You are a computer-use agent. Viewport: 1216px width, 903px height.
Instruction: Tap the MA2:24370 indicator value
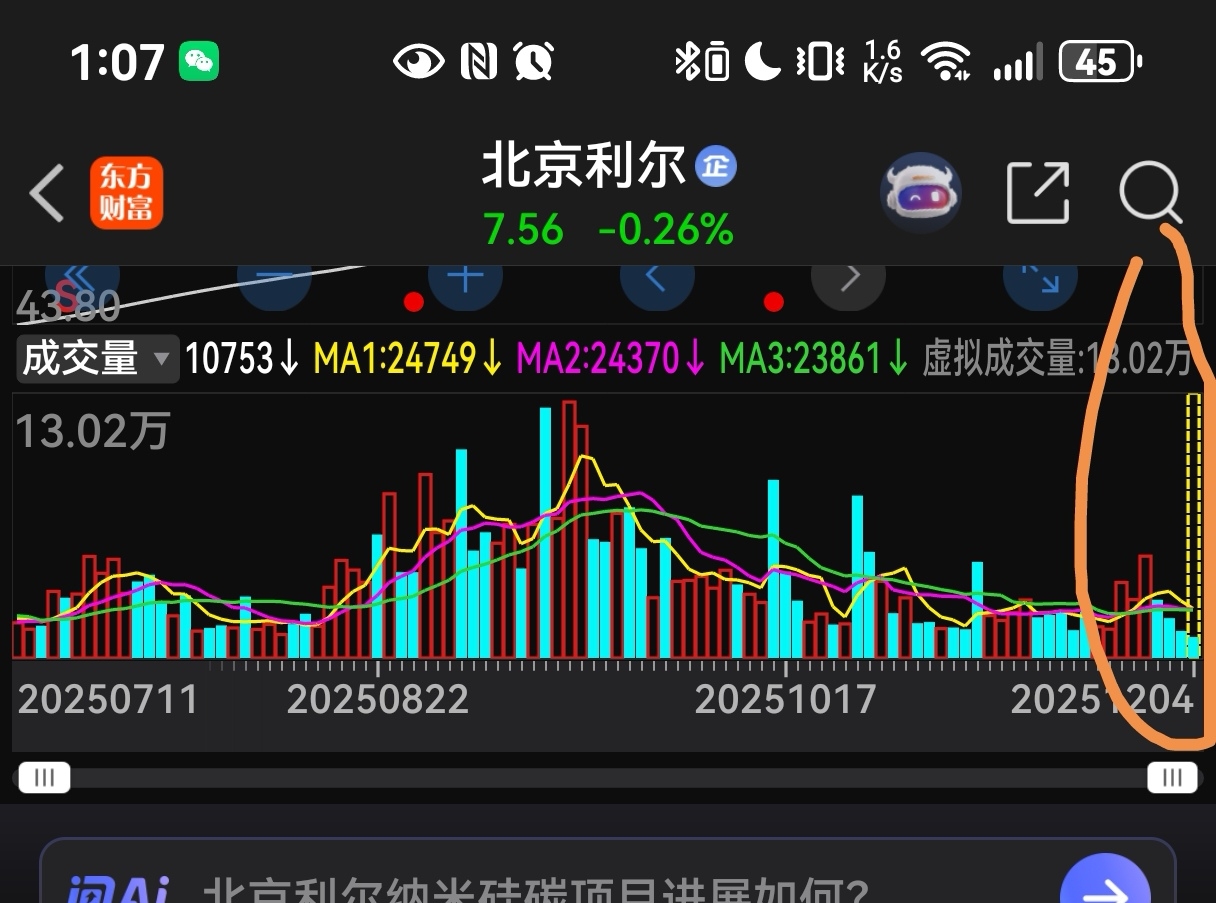(x=611, y=358)
